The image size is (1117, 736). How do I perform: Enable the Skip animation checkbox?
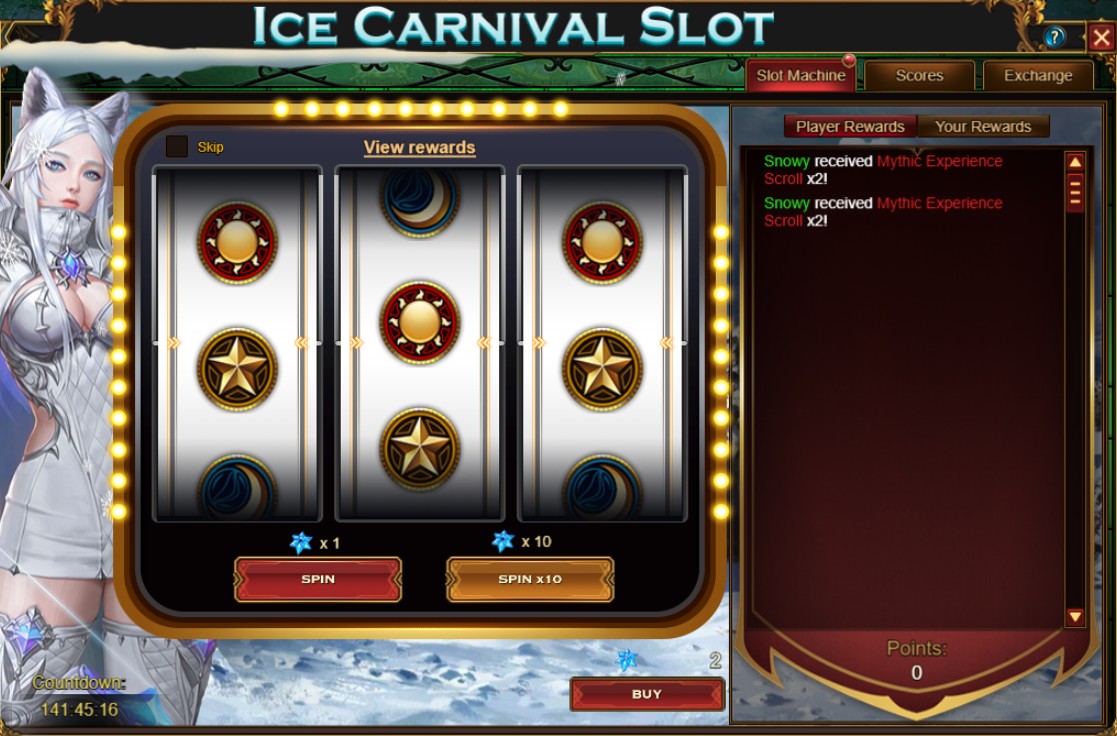point(177,147)
